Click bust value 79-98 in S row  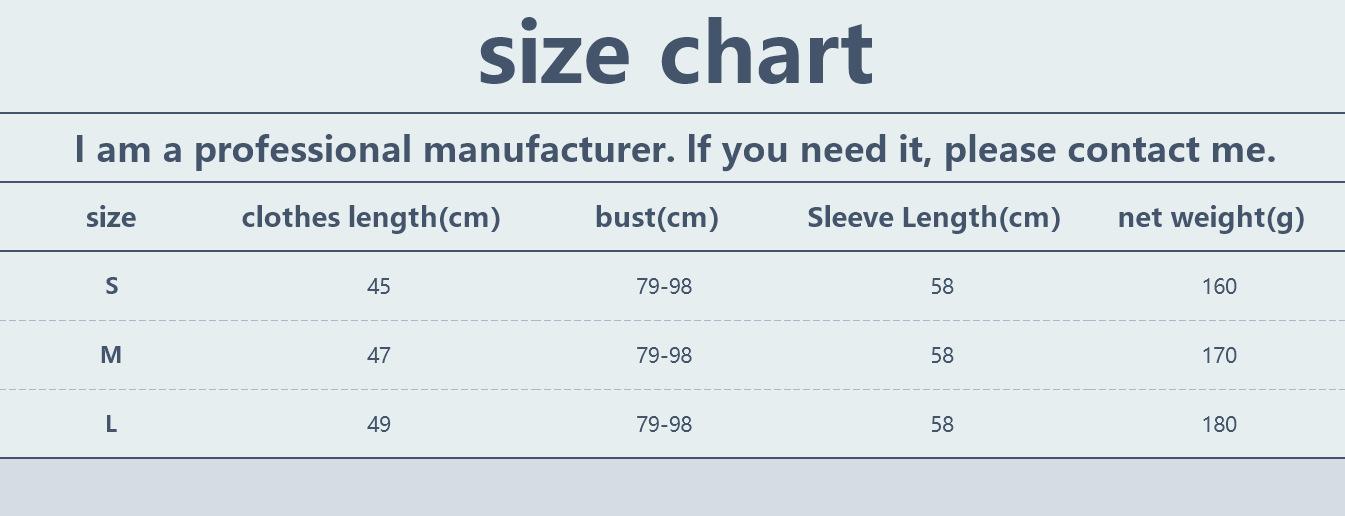pyautogui.click(x=664, y=287)
